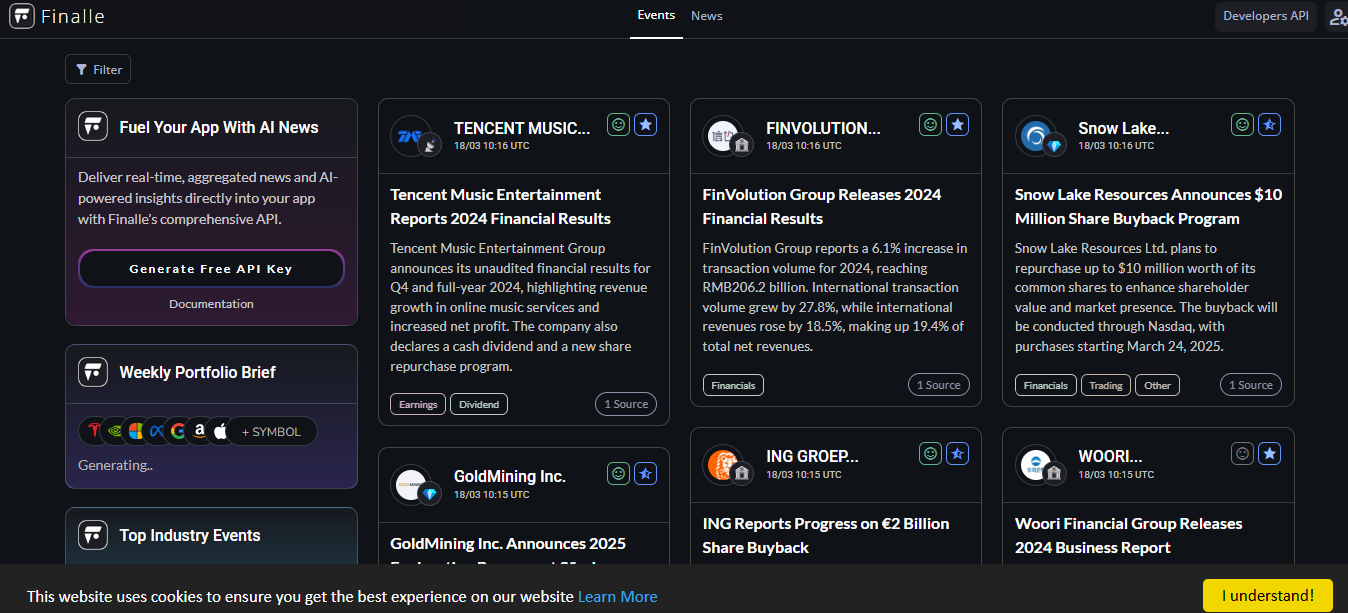Click the Snow Lake company logo

1034,136
